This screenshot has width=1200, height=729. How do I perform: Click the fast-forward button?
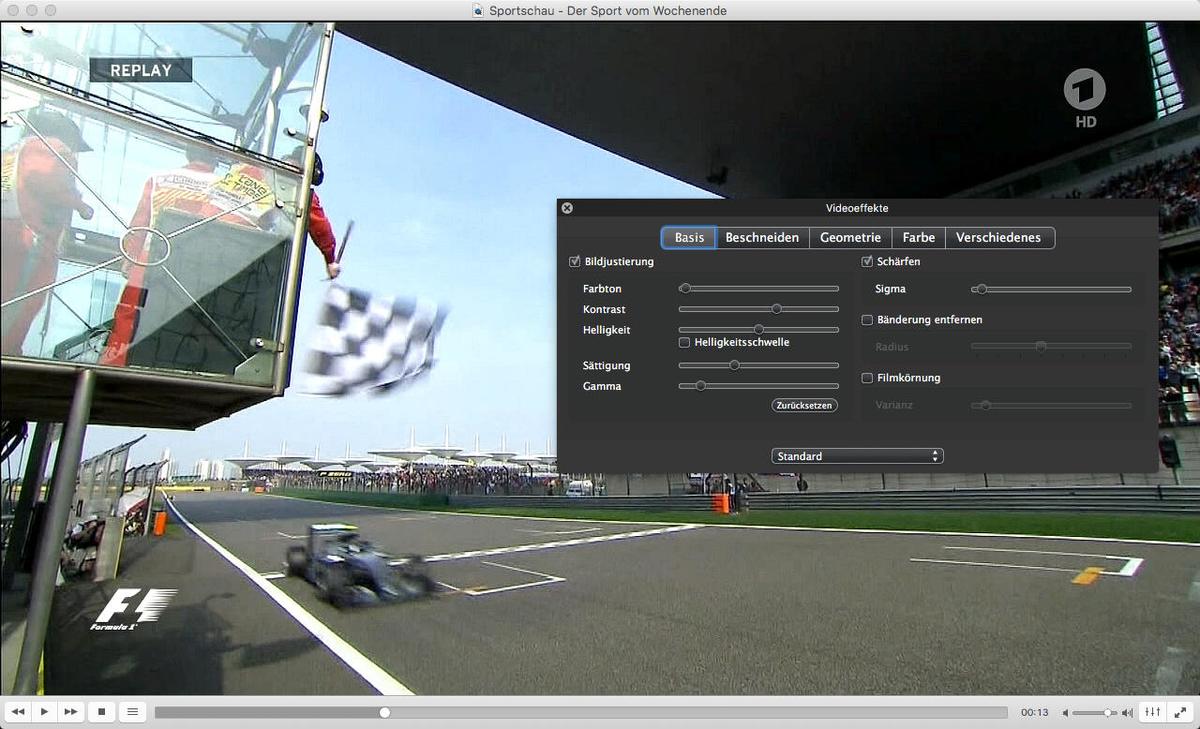coord(70,712)
